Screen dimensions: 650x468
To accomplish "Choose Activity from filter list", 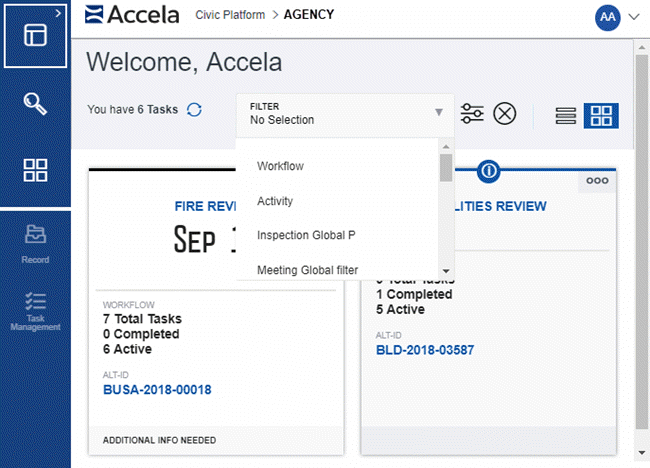I will (x=275, y=201).
